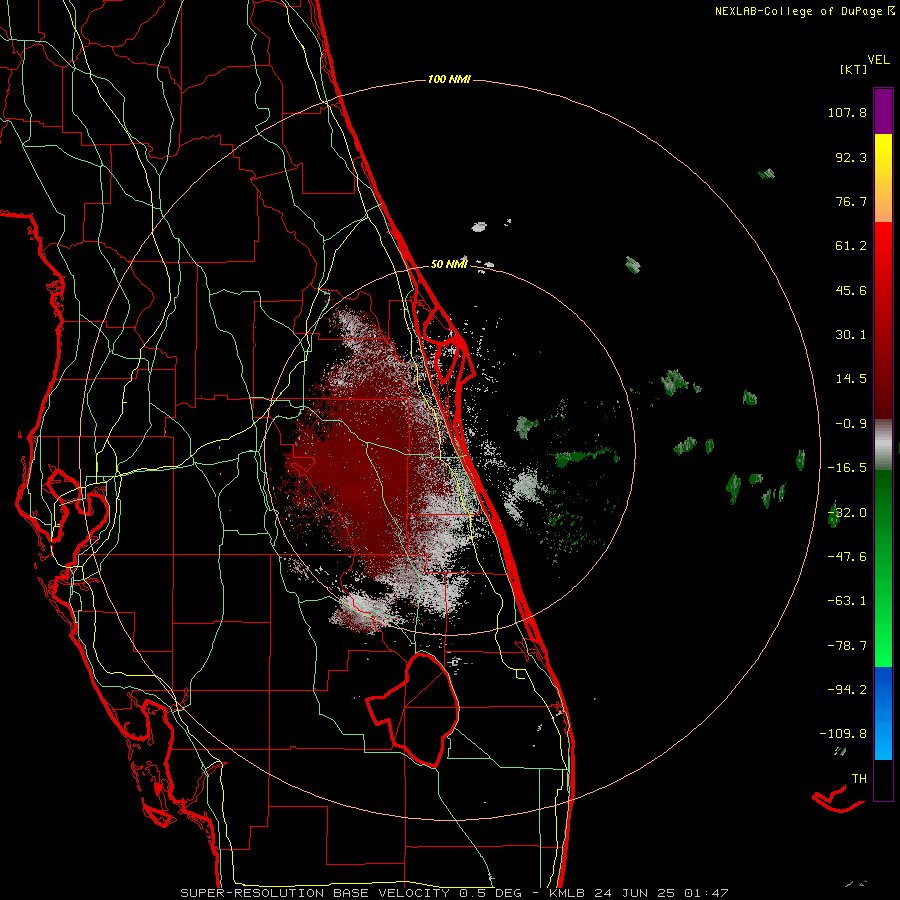This screenshot has width=900, height=900.
Task: Click the NEXLAB-College of DuPage credit text
Action: (799, 11)
